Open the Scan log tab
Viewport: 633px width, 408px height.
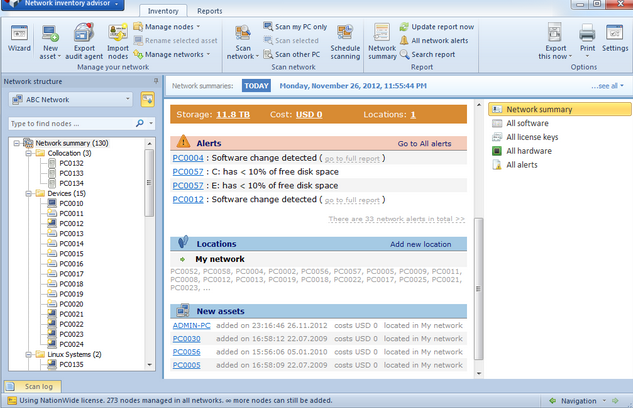pos(33,387)
